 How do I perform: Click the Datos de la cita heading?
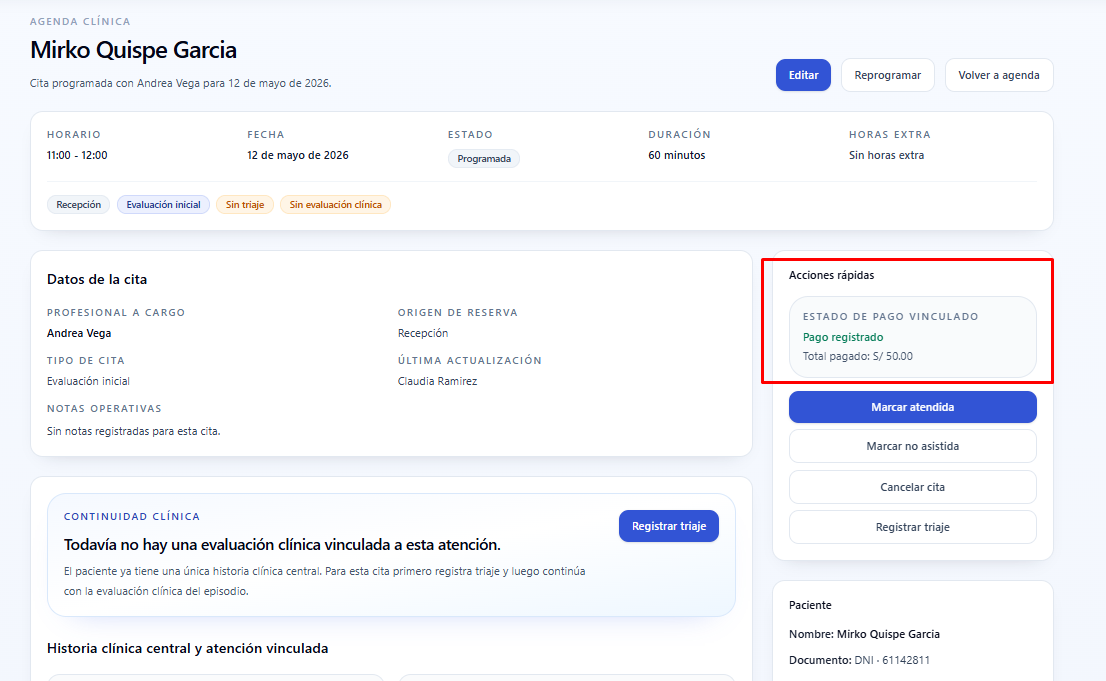[x=97, y=279]
